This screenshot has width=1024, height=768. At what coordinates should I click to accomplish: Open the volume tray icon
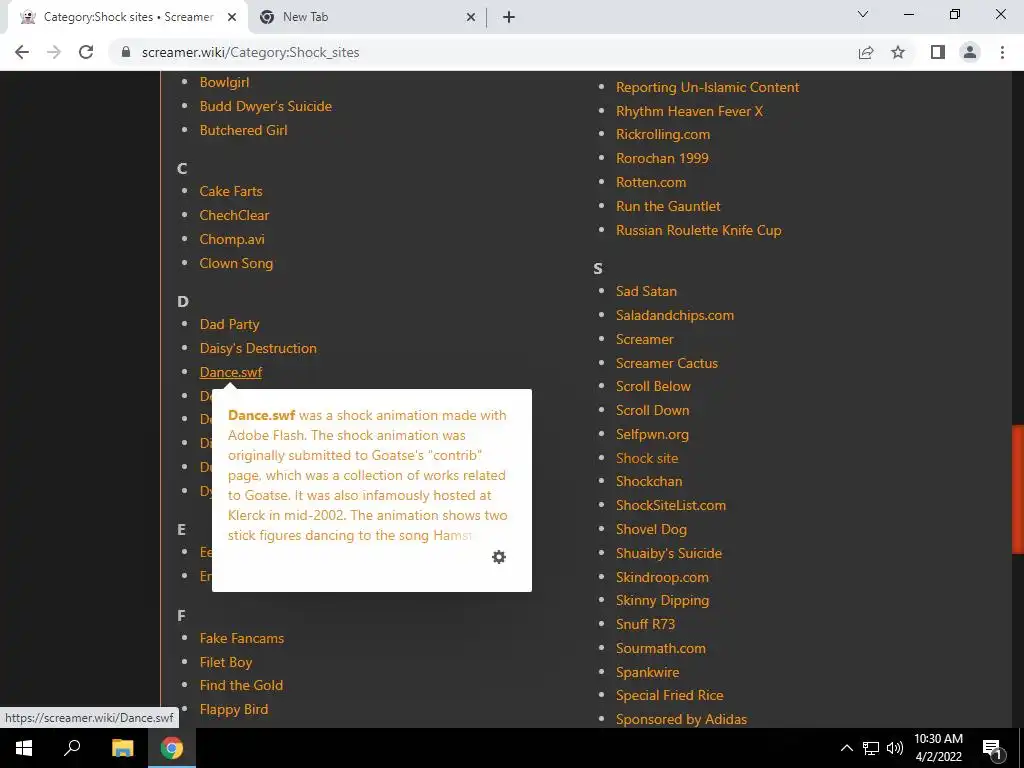[x=895, y=748]
